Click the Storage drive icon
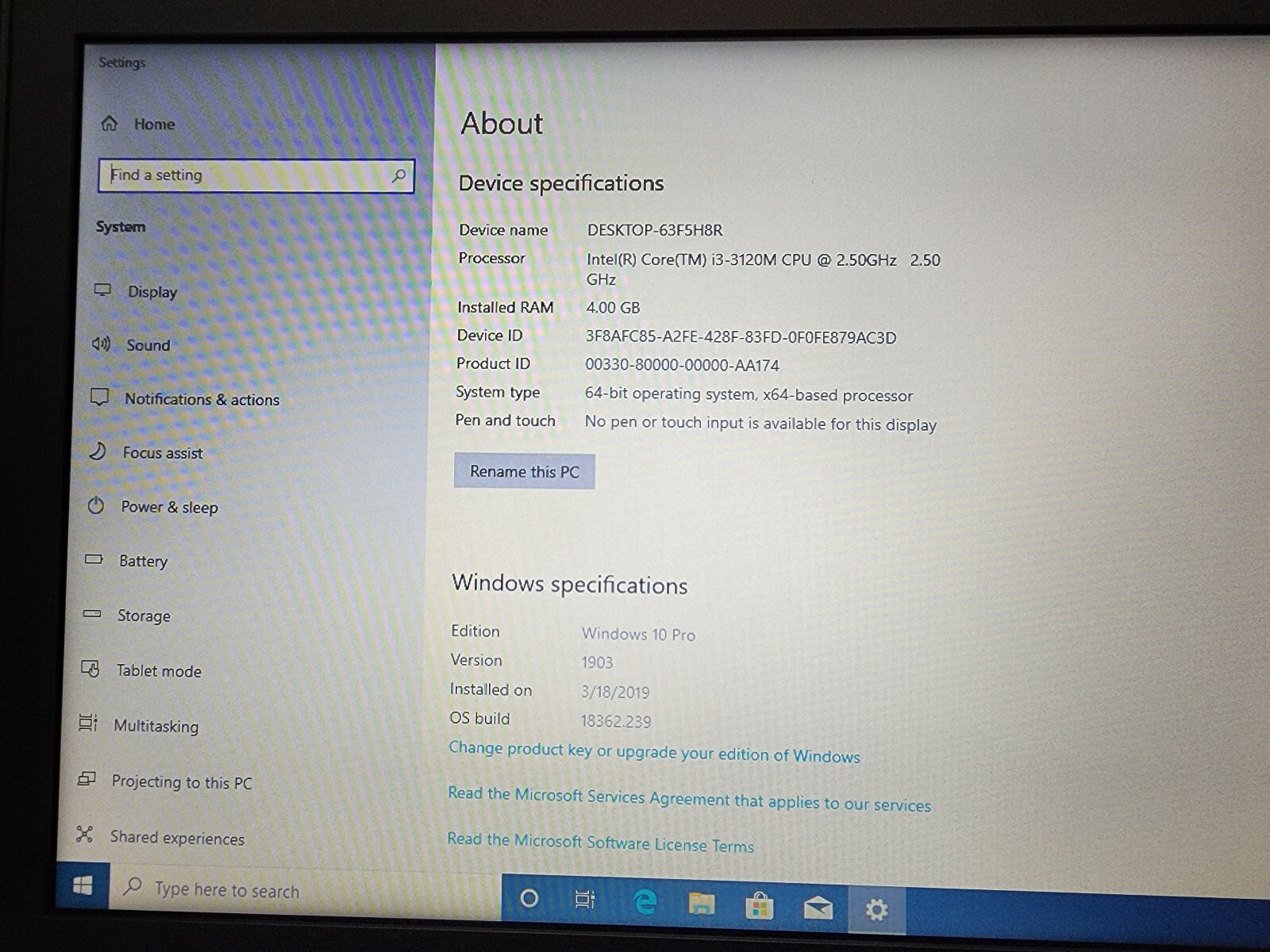Screen dimensions: 1270x952 [92, 613]
